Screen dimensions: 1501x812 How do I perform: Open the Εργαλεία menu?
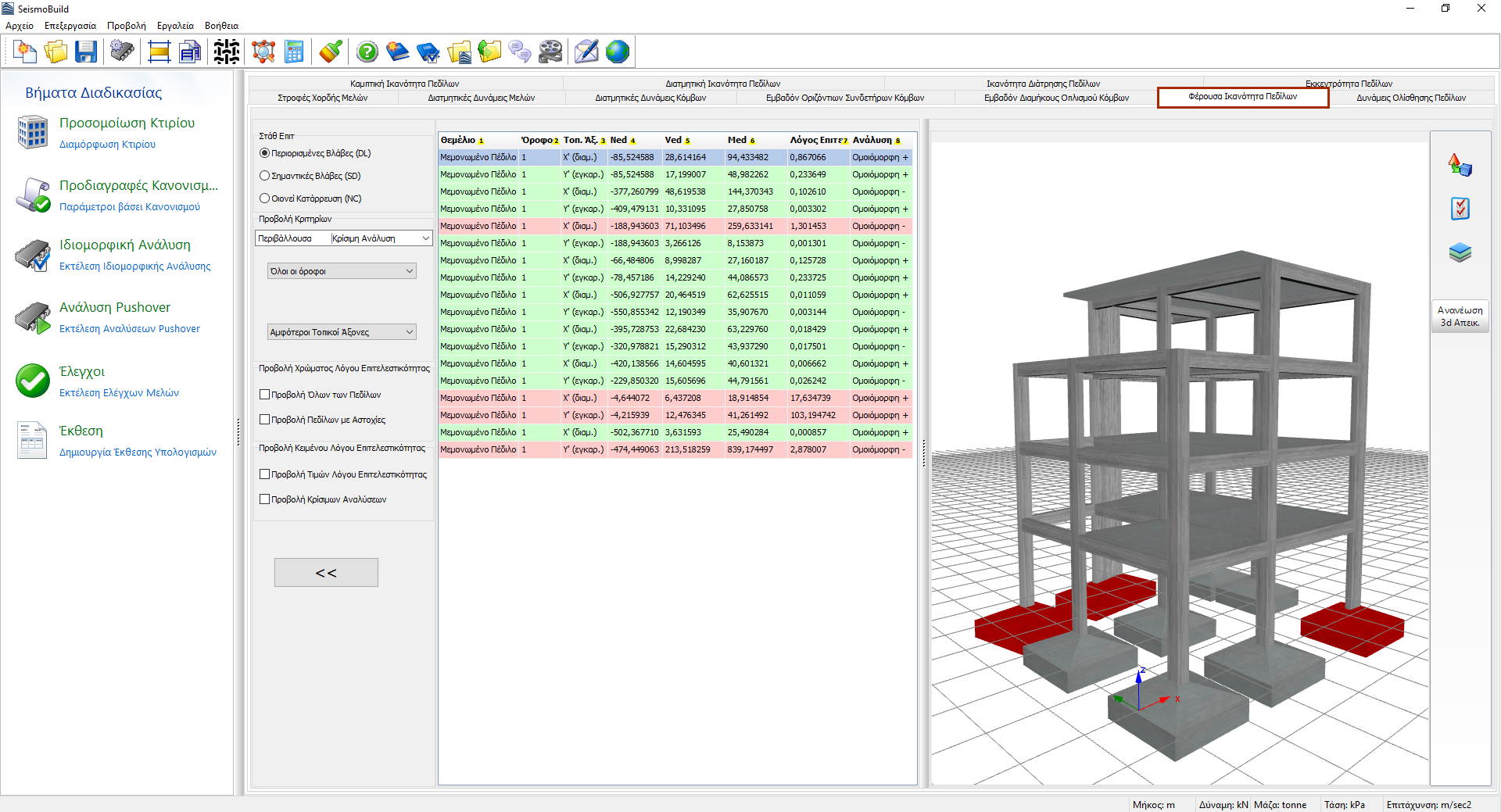coord(175,26)
